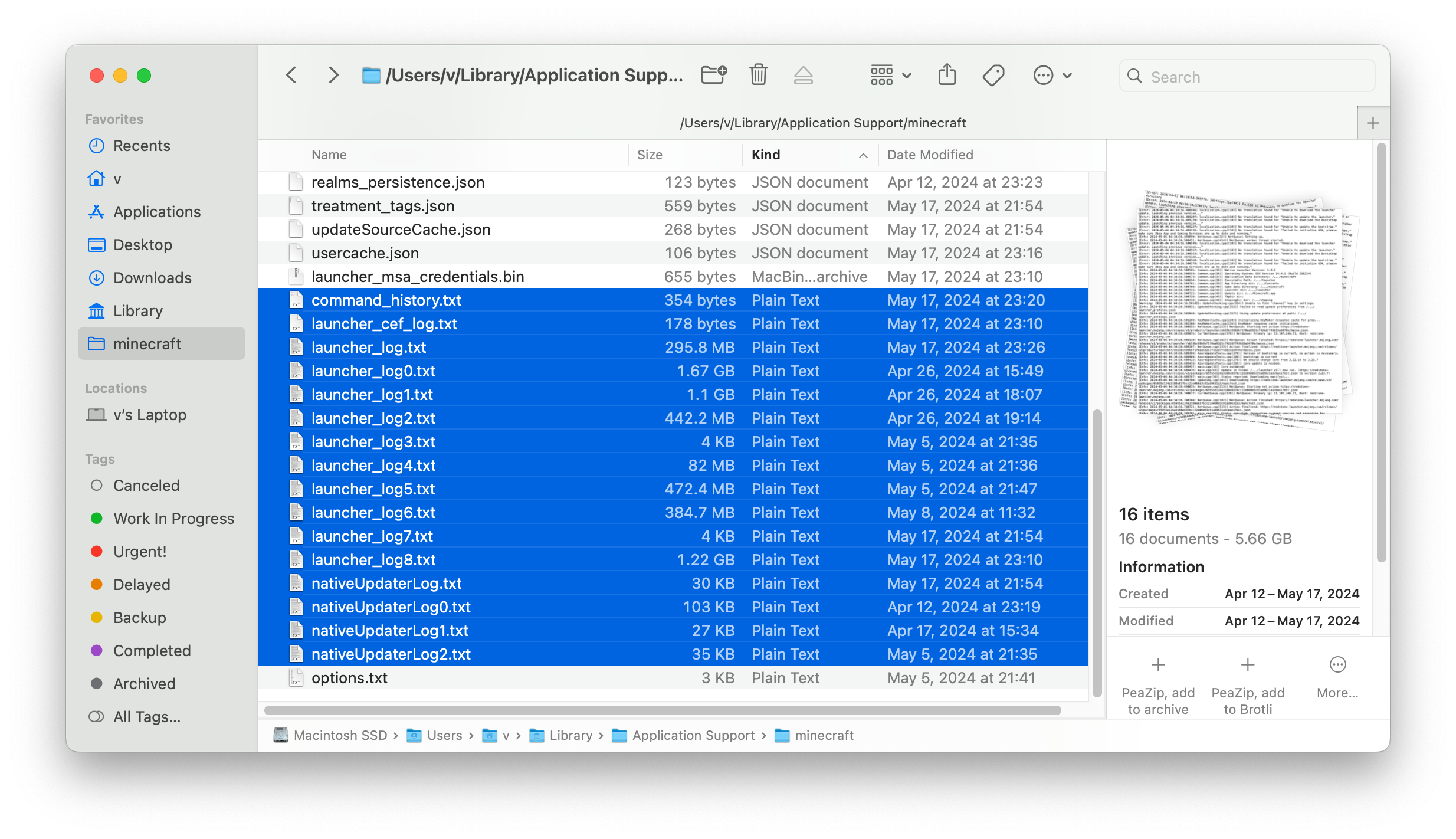Select the options.txt file
The image size is (1456, 839).
[x=349, y=678]
